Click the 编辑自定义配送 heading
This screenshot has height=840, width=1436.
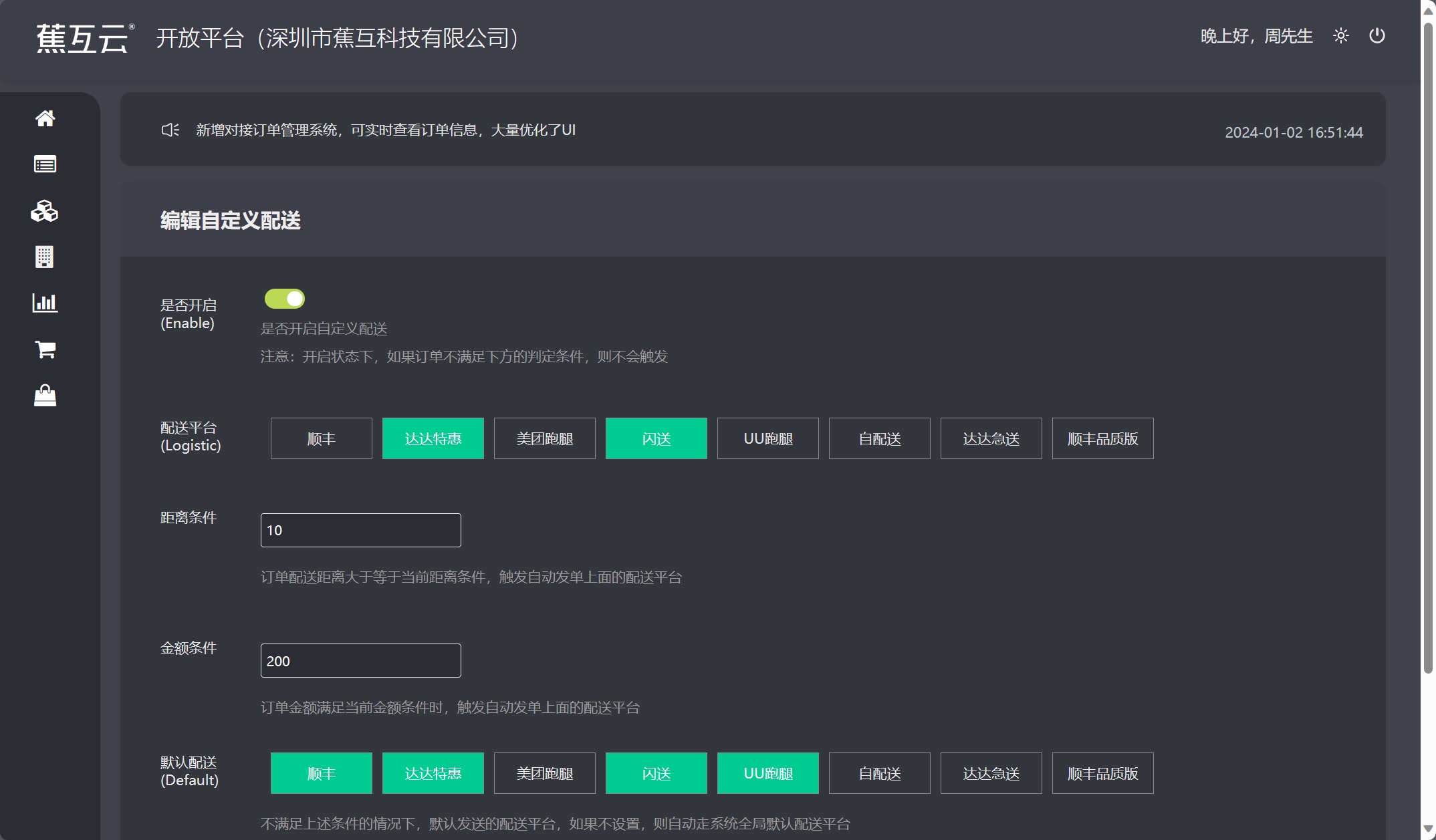(x=231, y=220)
